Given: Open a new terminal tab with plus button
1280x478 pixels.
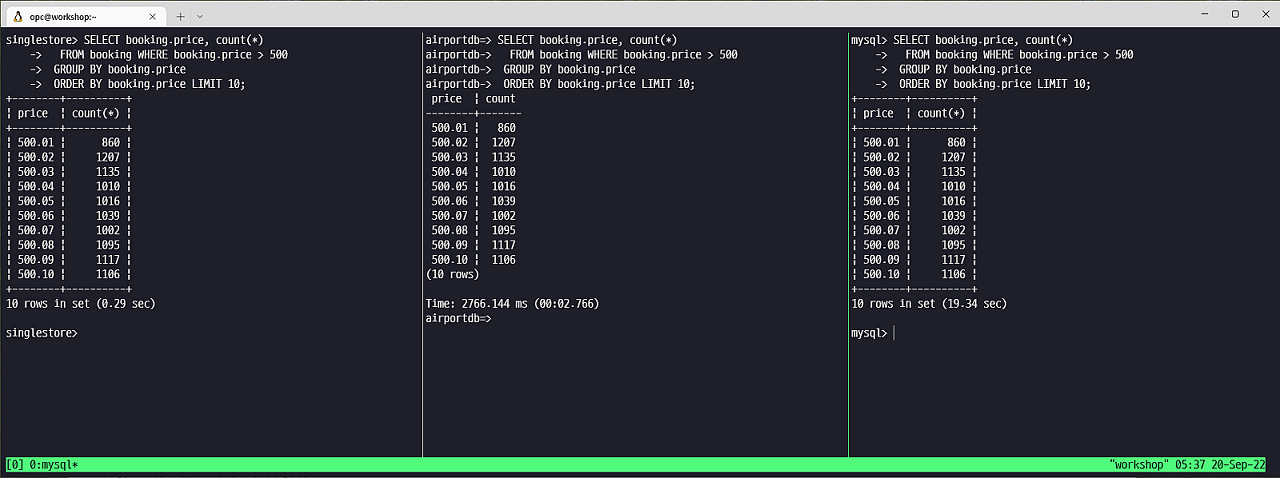Looking at the screenshot, I should [x=181, y=15].
